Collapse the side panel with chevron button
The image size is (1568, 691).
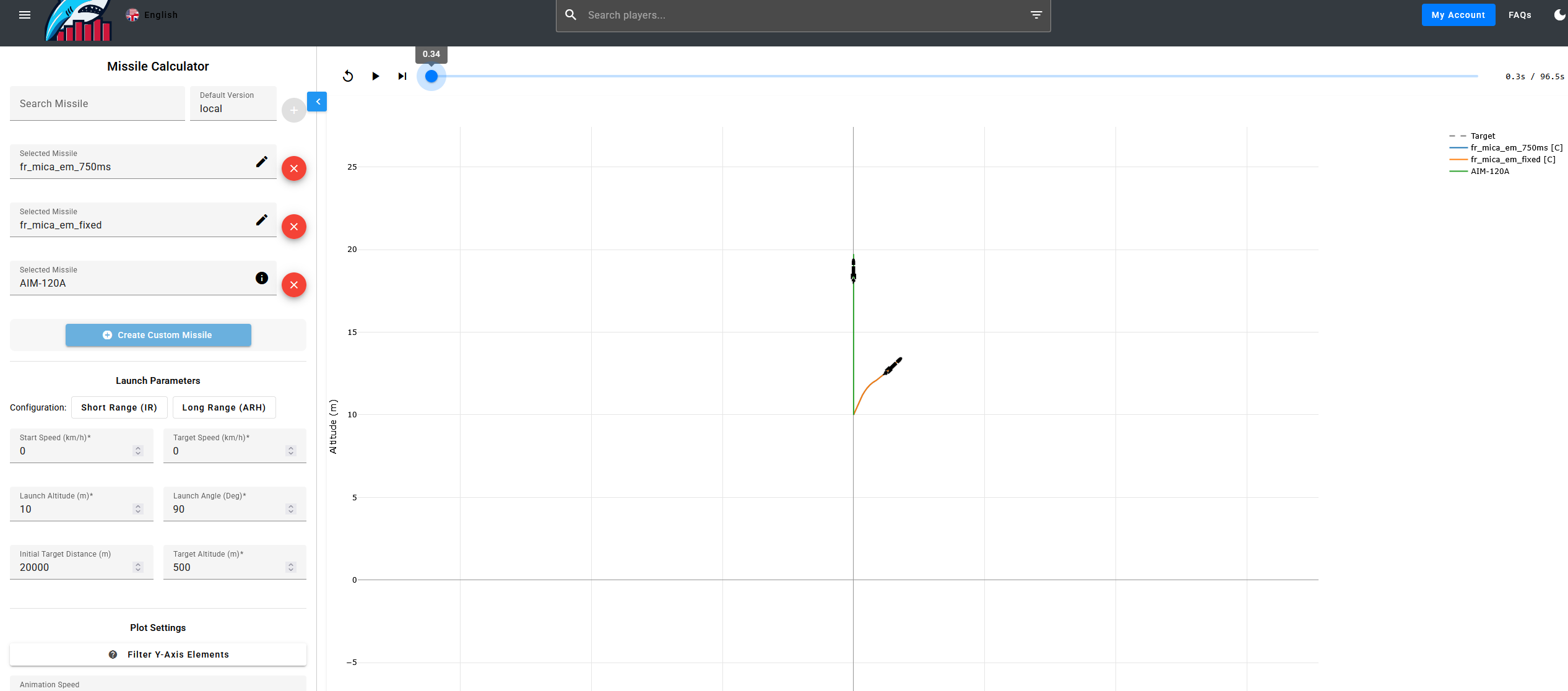pyautogui.click(x=317, y=102)
